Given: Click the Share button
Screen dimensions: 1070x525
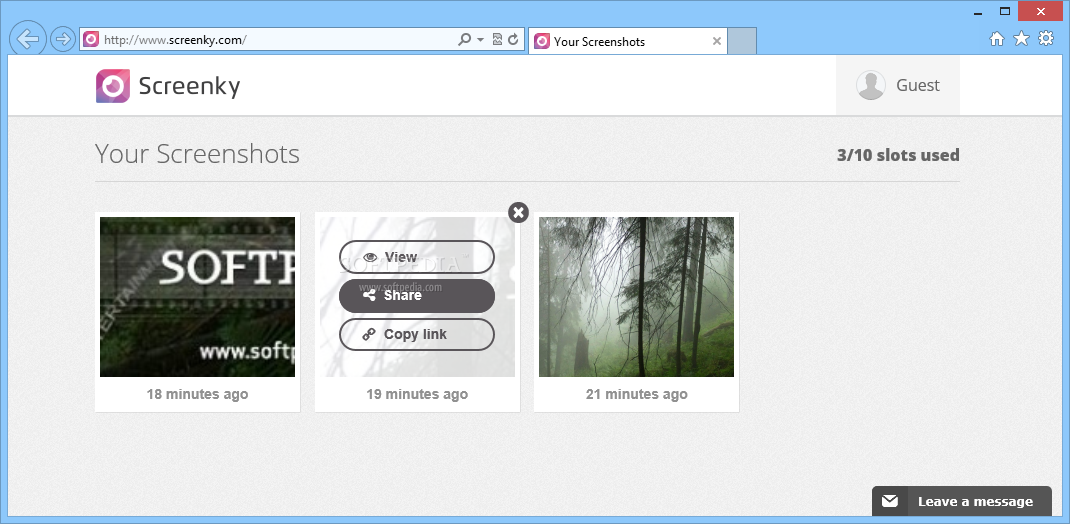Looking at the screenshot, I should pyautogui.click(x=417, y=296).
